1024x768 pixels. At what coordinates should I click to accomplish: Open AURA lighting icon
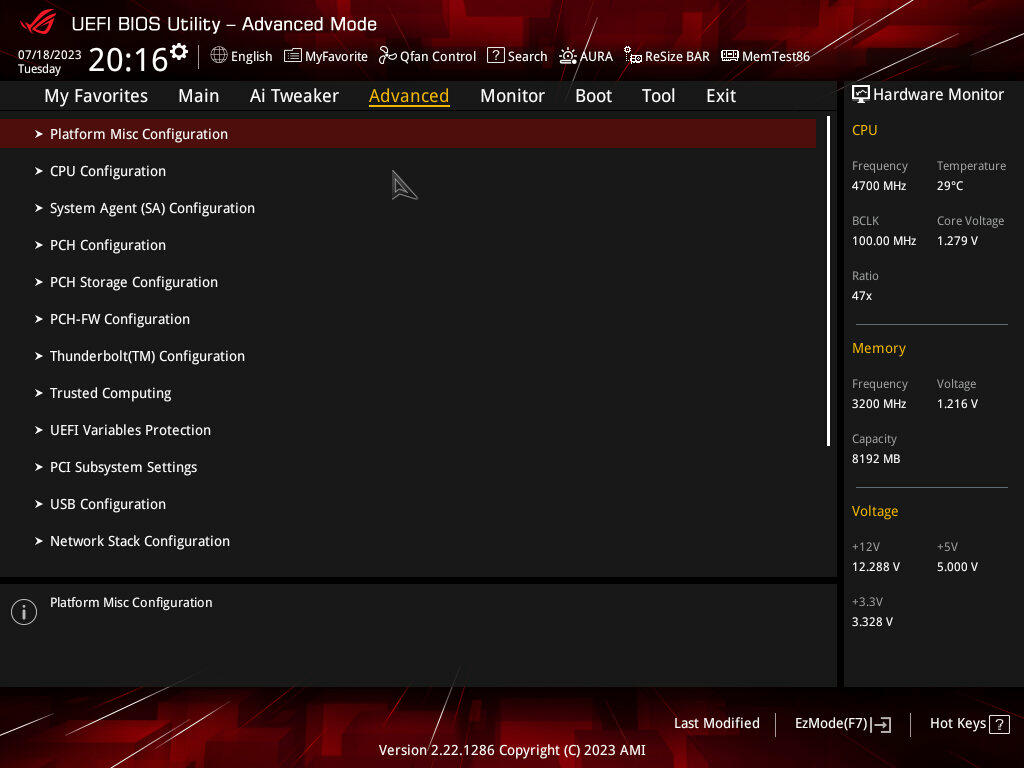pyautogui.click(x=568, y=56)
